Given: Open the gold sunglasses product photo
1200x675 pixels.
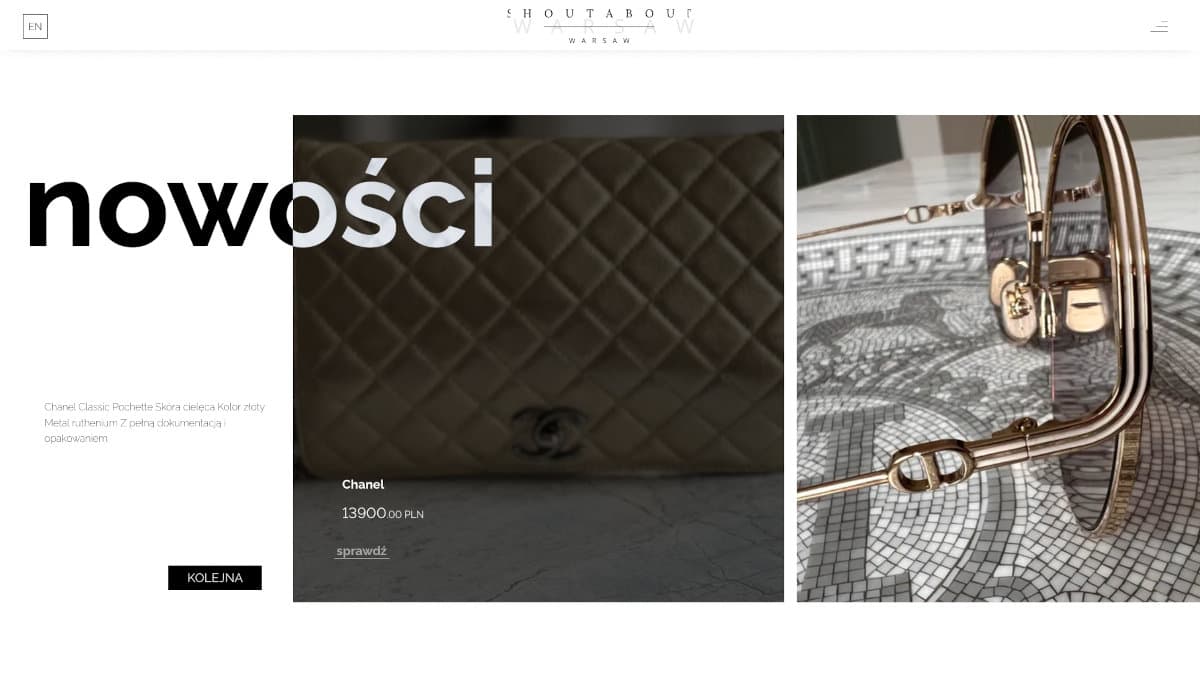Looking at the screenshot, I should coord(998,358).
